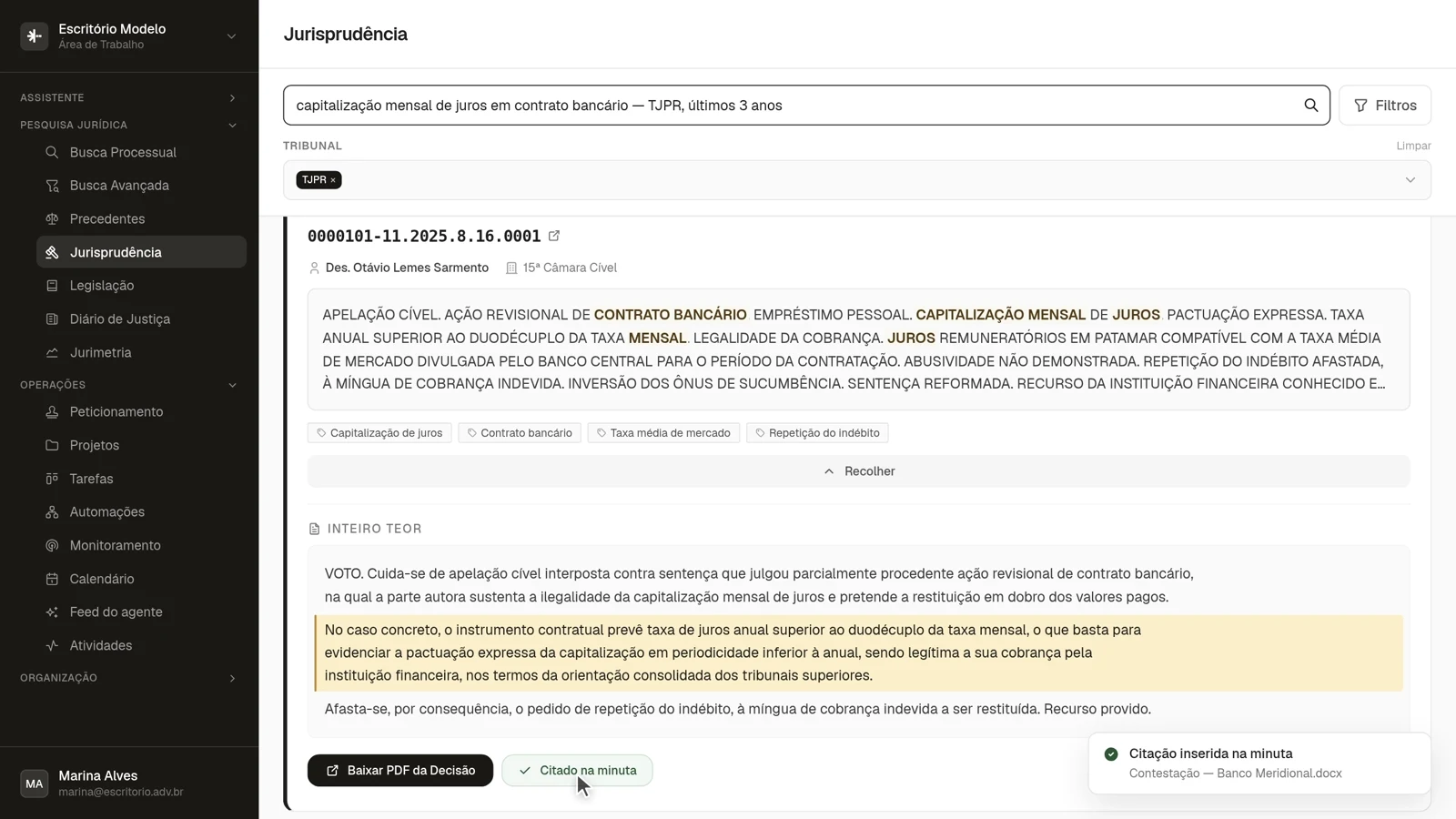The width and height of the screenshot is (1456, 819).
Task: Click the Citação inserida na minuta notification
Action: [x=1259, y=763]
